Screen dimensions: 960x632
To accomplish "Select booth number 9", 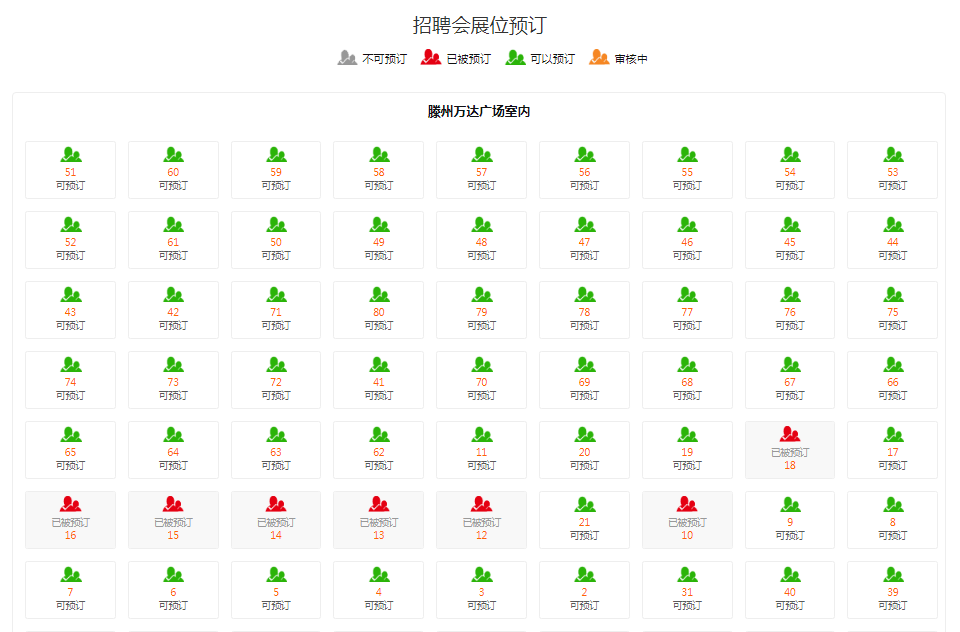I will click(790, 520).
